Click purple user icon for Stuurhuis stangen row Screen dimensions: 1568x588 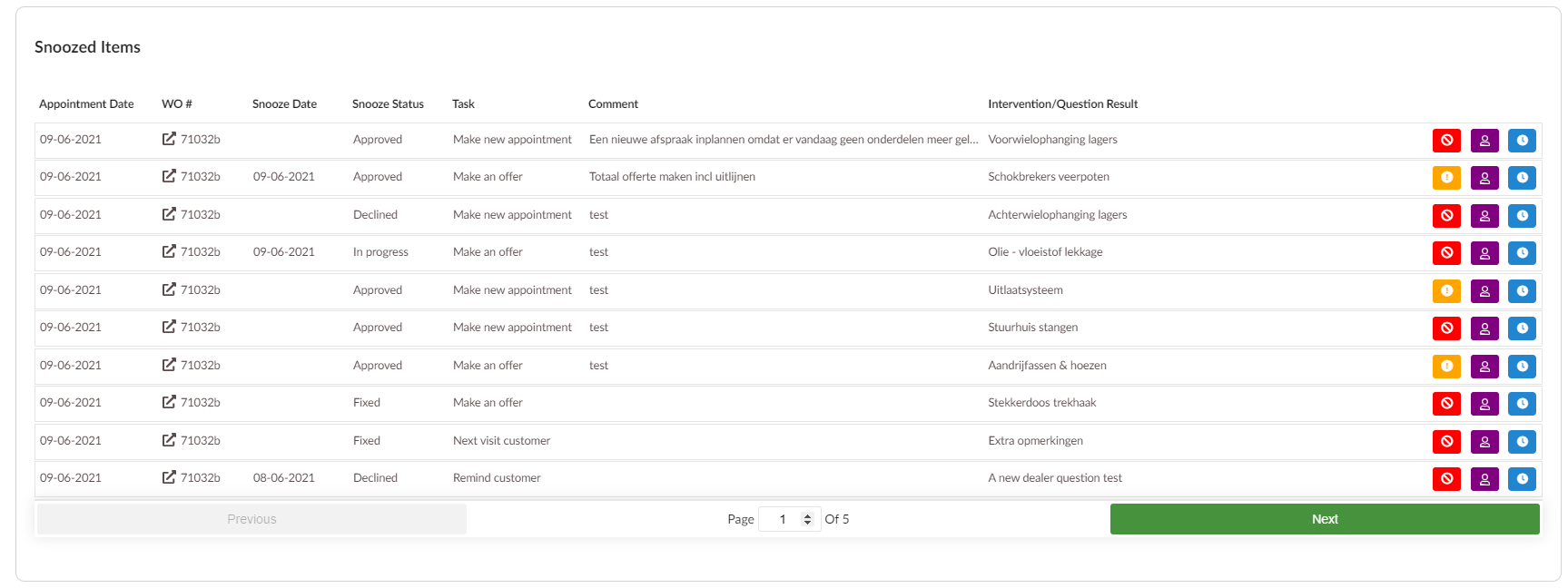point(1484,328)
